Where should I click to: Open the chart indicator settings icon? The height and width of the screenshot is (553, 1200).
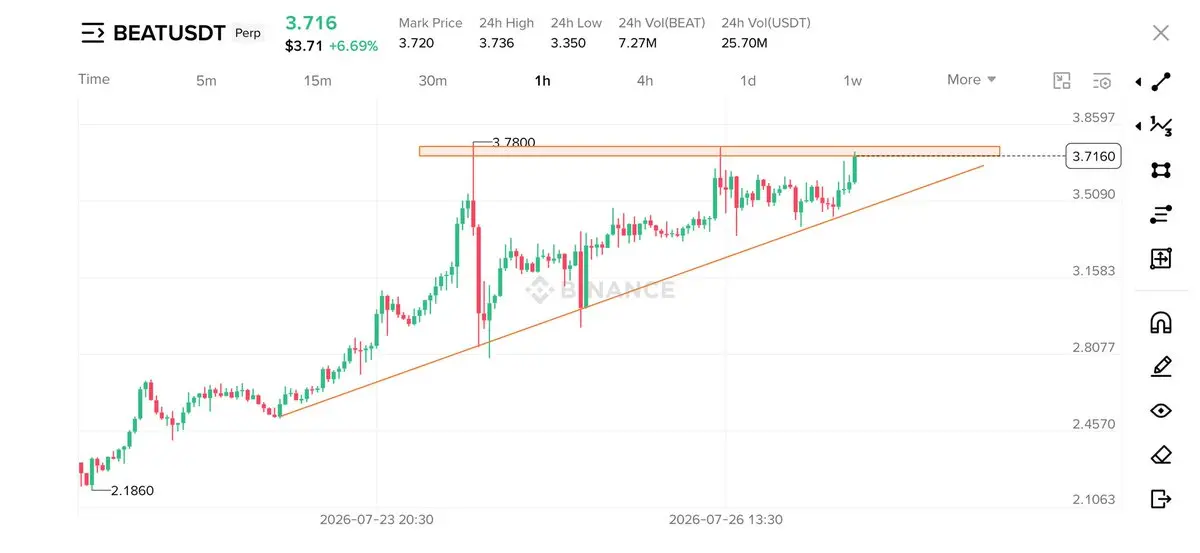point(1102,80)
